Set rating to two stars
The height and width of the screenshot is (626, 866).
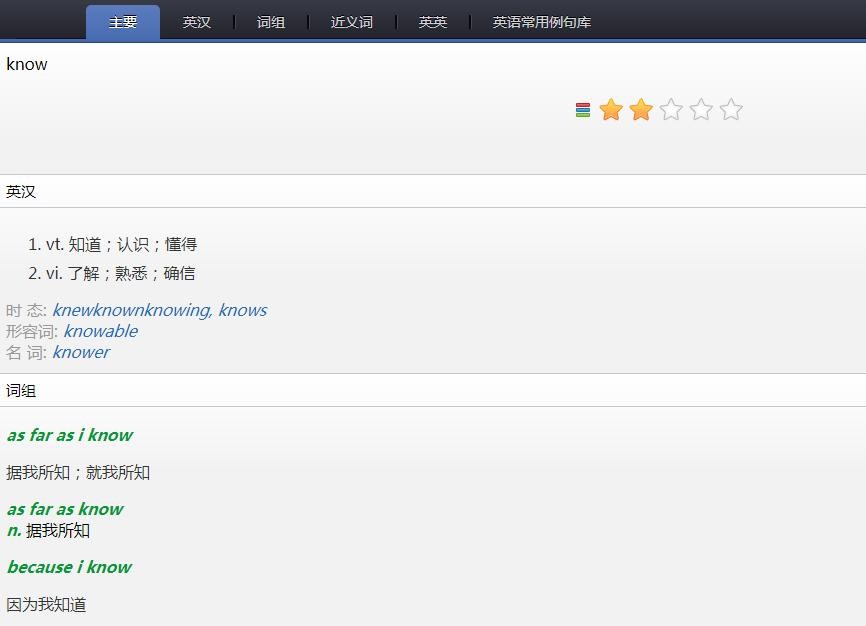pos(641,109)
